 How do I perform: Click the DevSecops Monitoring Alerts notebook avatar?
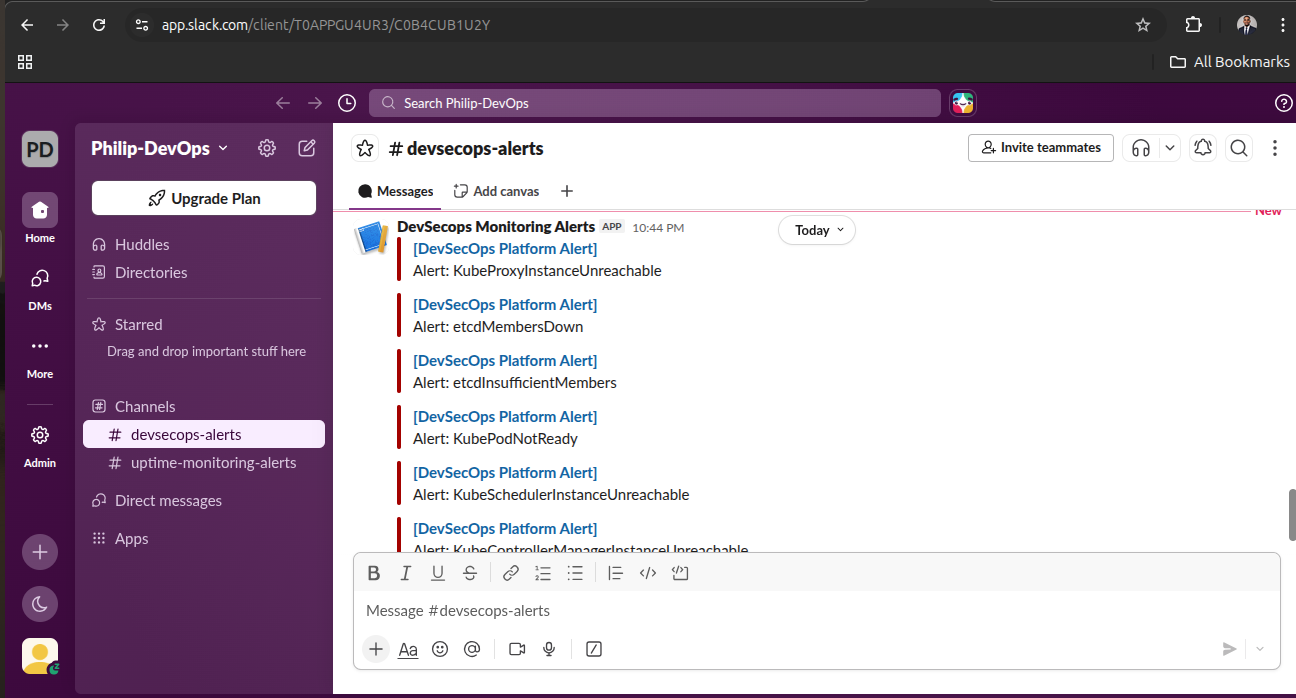pyautogui.click(x=371, y=238)
